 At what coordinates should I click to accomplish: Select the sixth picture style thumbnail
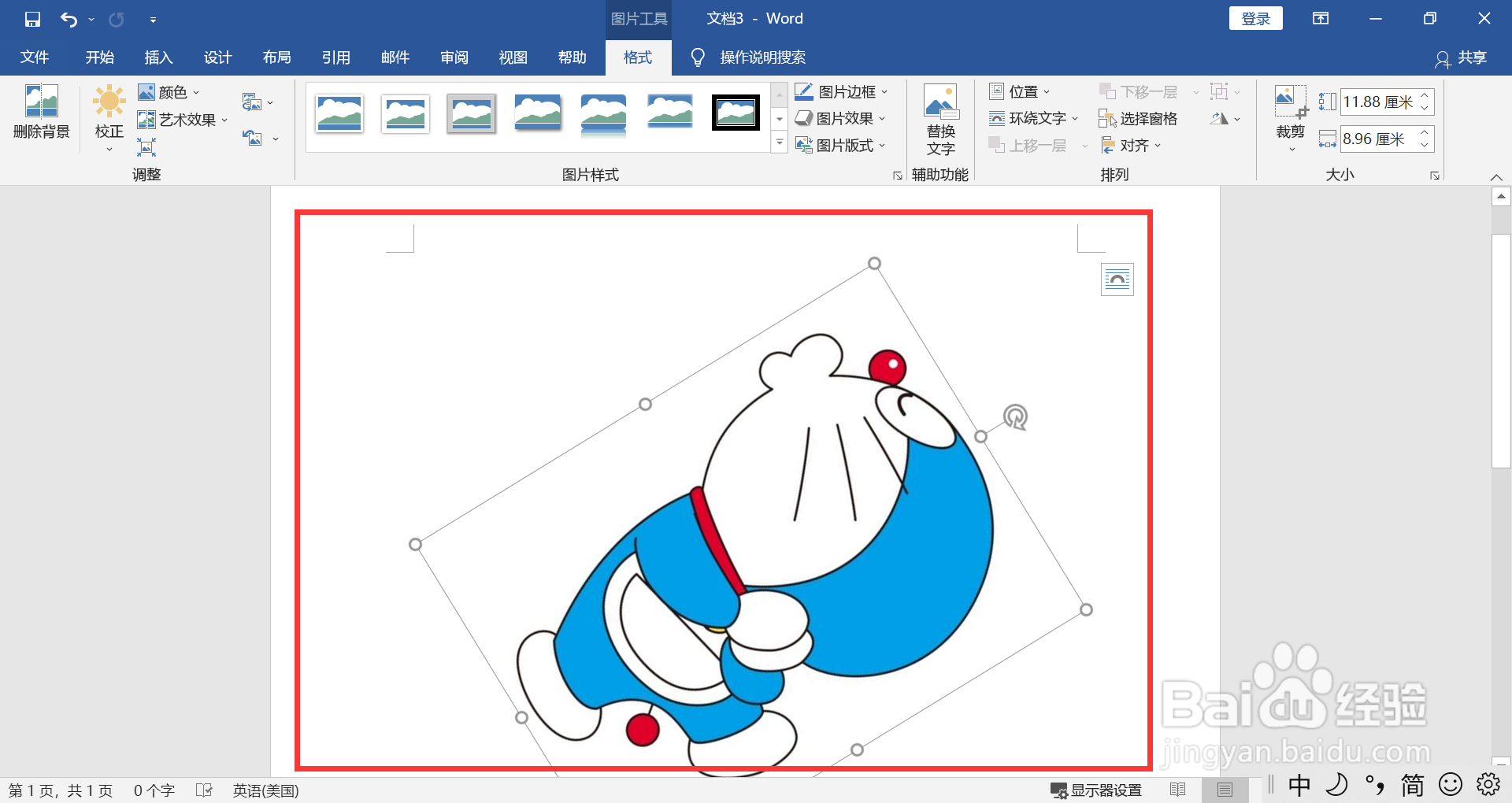[x=670, y=112]
